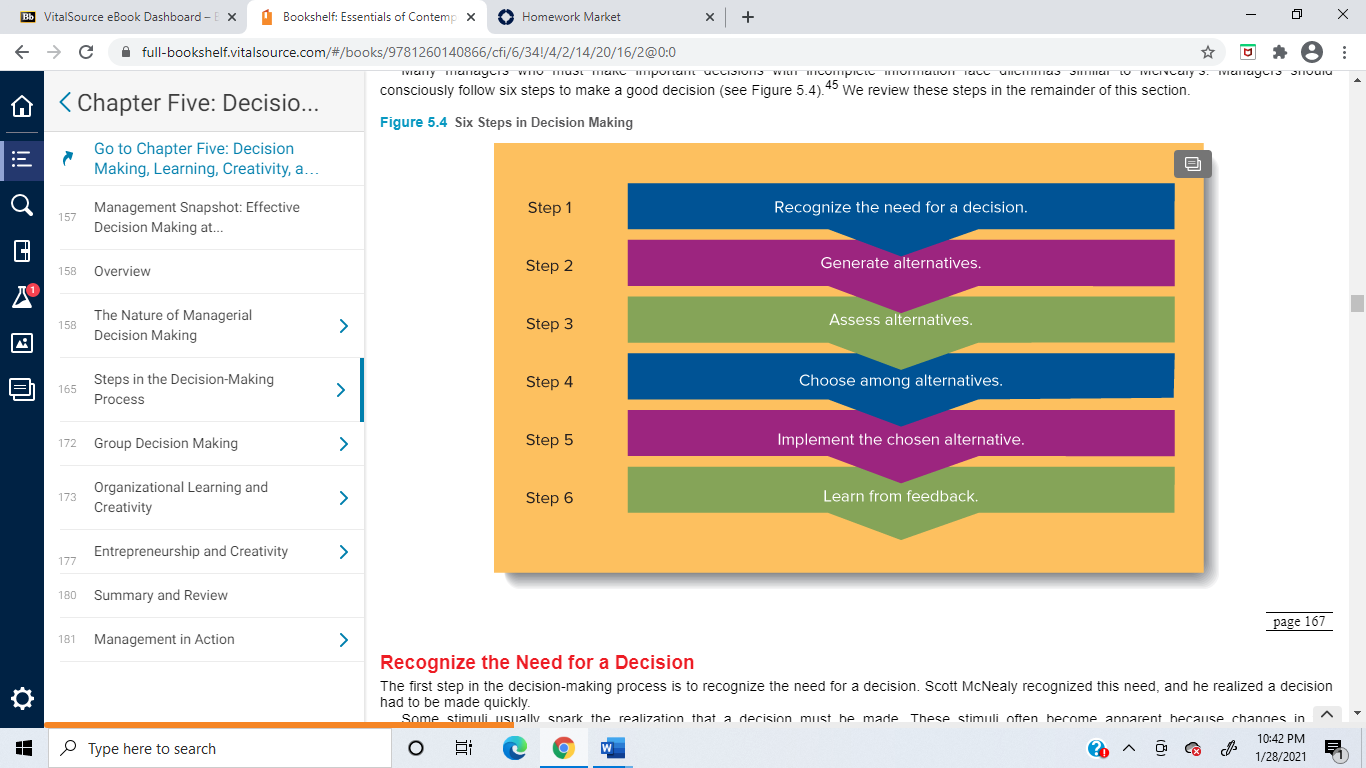This screenshot has width=1366, height=768.
Task: Click the Recognize the Need for a Decision heading
Action: [537, 663]
